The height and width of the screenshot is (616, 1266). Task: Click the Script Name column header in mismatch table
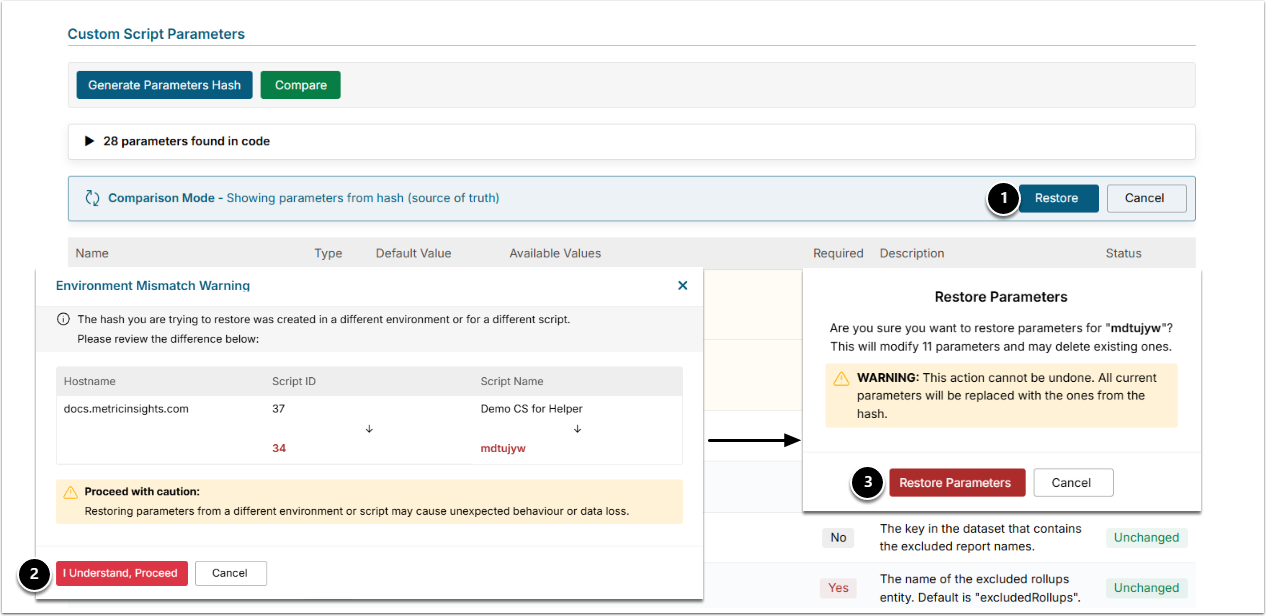(x=511, y=381)
